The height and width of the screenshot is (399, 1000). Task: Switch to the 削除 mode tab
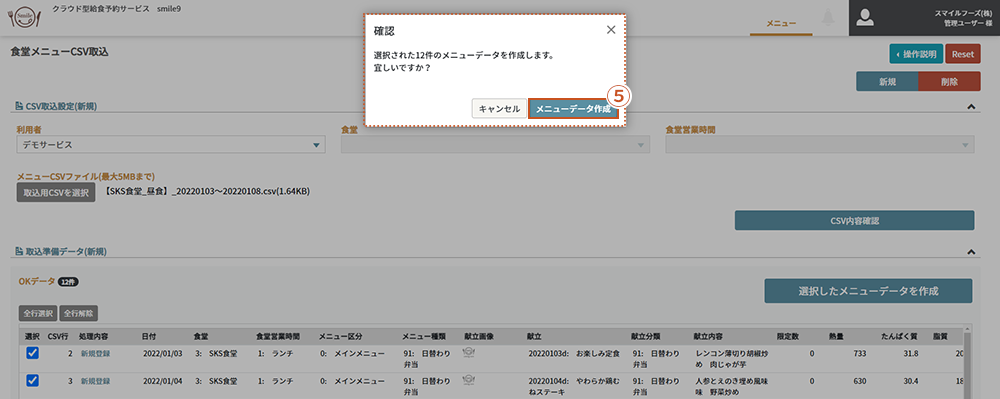click(x=949, y=82)
